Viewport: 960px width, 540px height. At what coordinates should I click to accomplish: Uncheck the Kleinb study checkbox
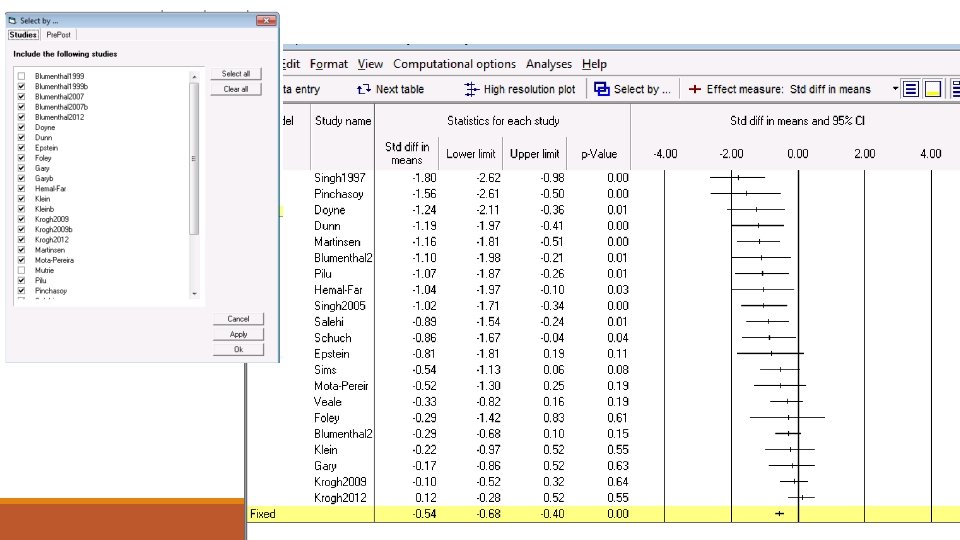21,209
